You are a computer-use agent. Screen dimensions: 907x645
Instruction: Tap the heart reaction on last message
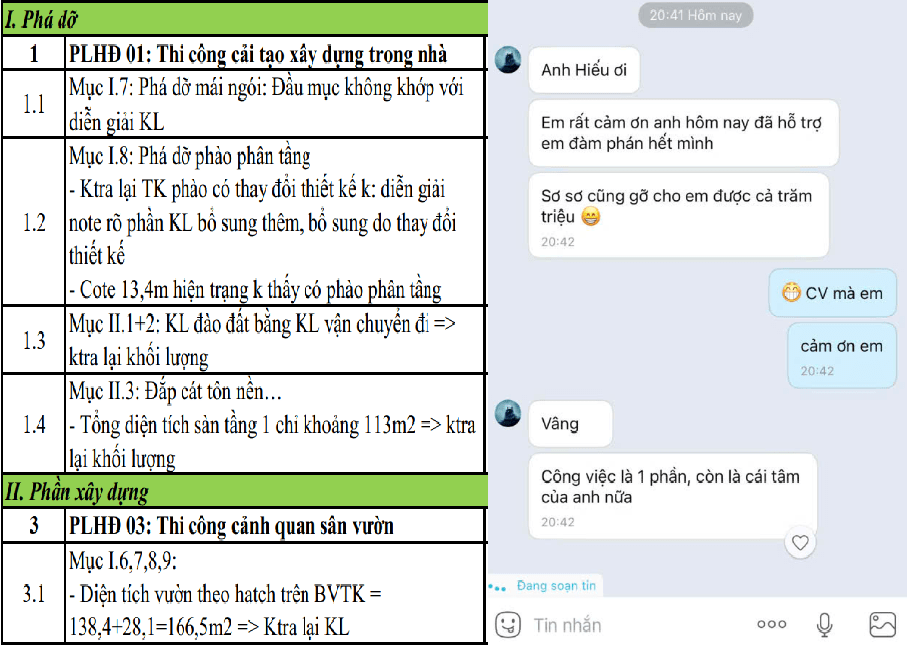click(x=800, y=543)
